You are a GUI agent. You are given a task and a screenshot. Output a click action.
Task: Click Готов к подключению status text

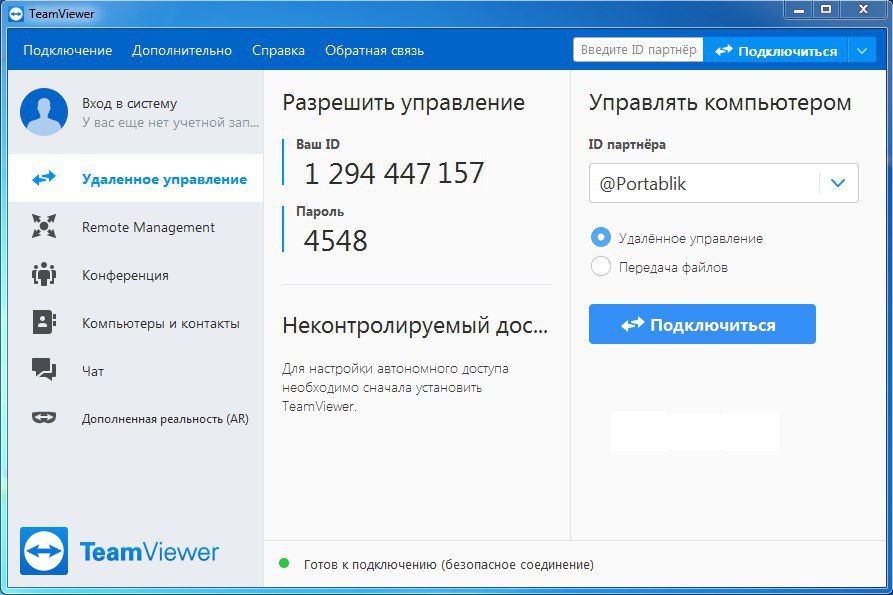[449, 565]
